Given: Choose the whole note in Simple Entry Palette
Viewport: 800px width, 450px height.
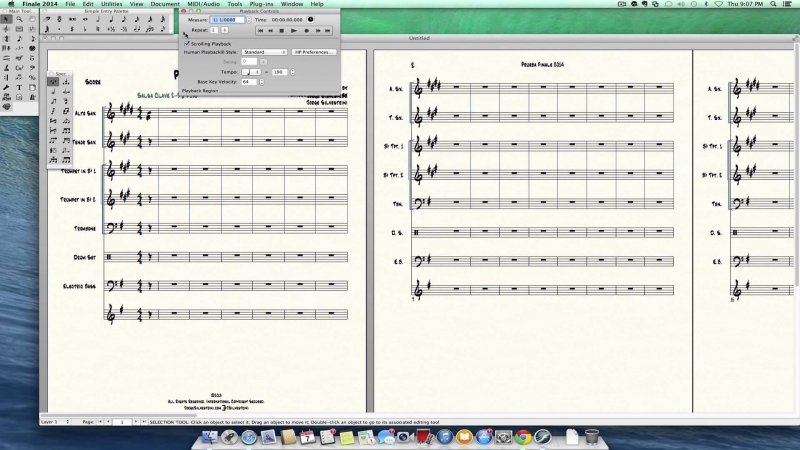Looking at the screenshot, I should 85,19.
